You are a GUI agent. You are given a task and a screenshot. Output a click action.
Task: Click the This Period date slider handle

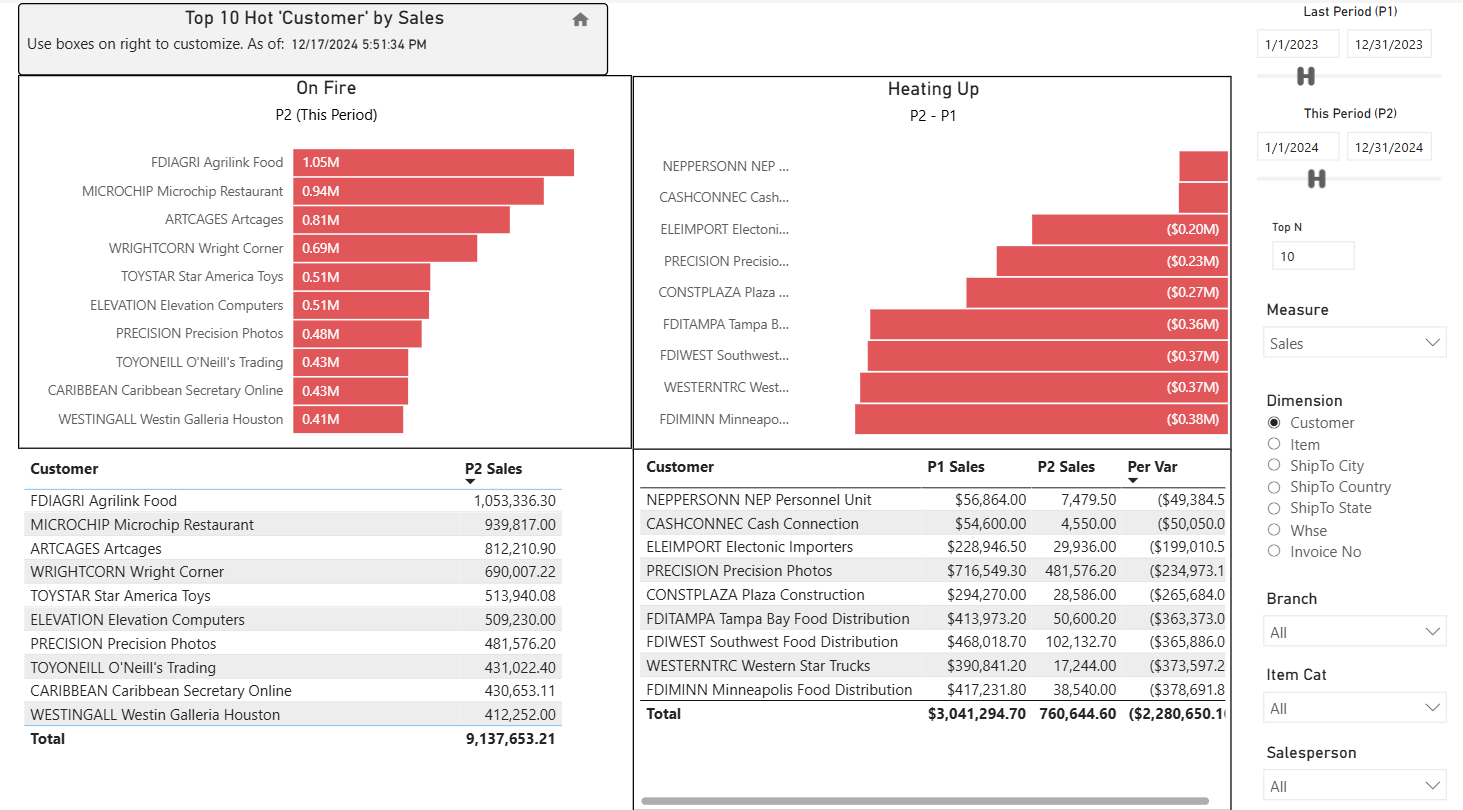click(1317, 179)
